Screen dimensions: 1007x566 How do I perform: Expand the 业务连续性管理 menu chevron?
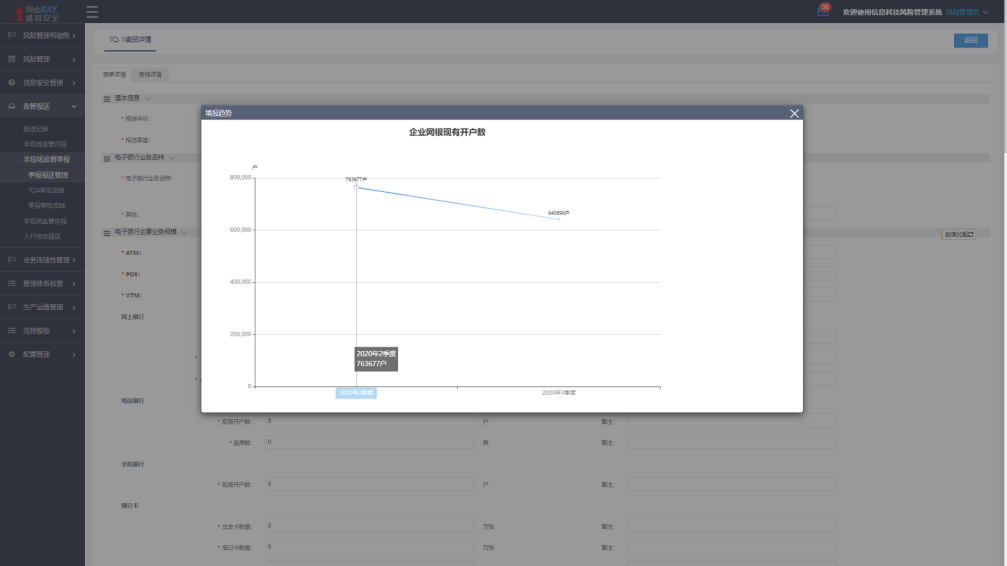[x=74, y=260]
